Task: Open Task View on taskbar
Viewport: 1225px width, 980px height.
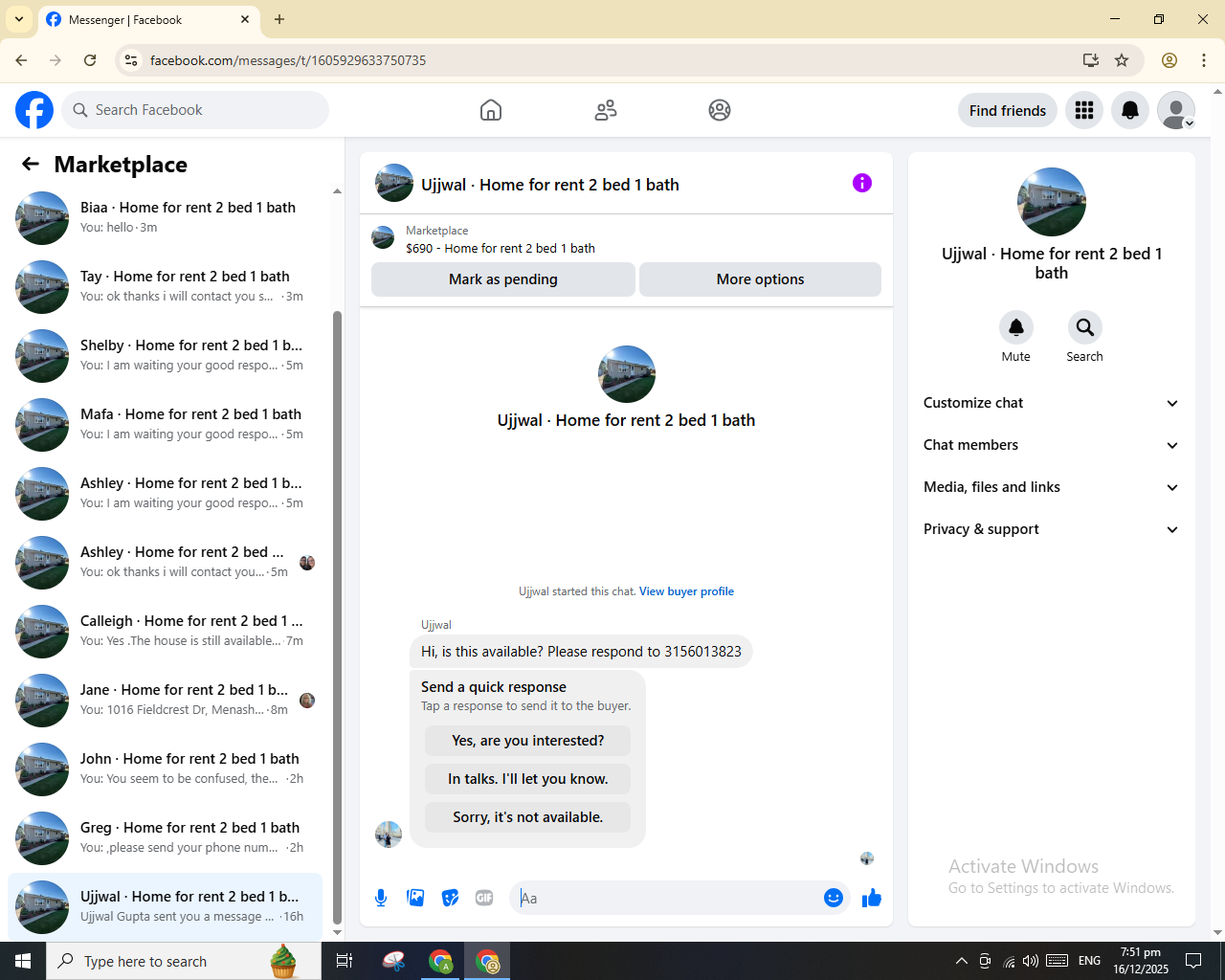Action: click(x=345, y=961)
